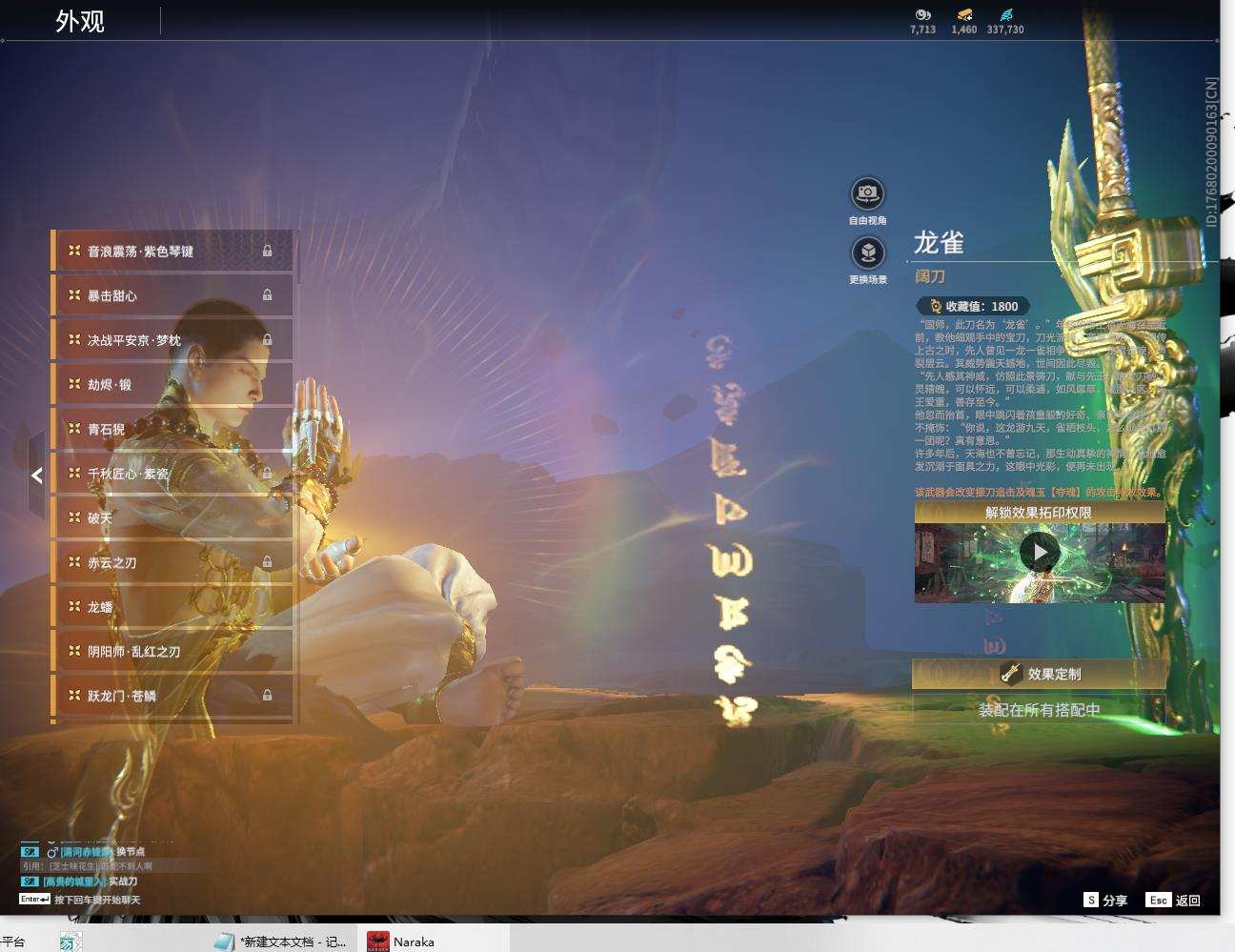Click the male gender symbol in chat
This screenshot has height=952, width=1235.
tap(52, 851)
